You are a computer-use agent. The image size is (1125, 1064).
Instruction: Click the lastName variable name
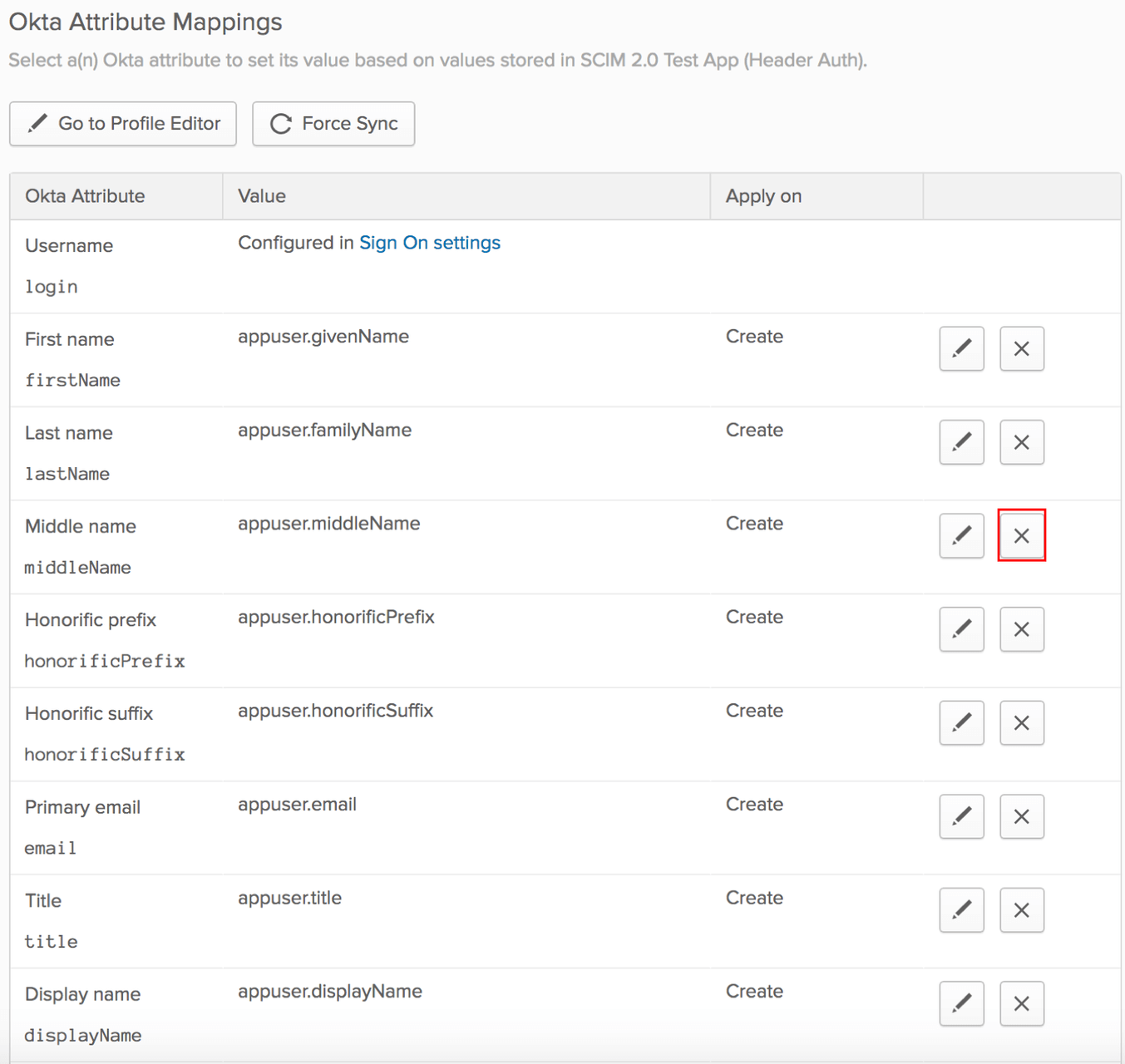click(x=67, y=474)
